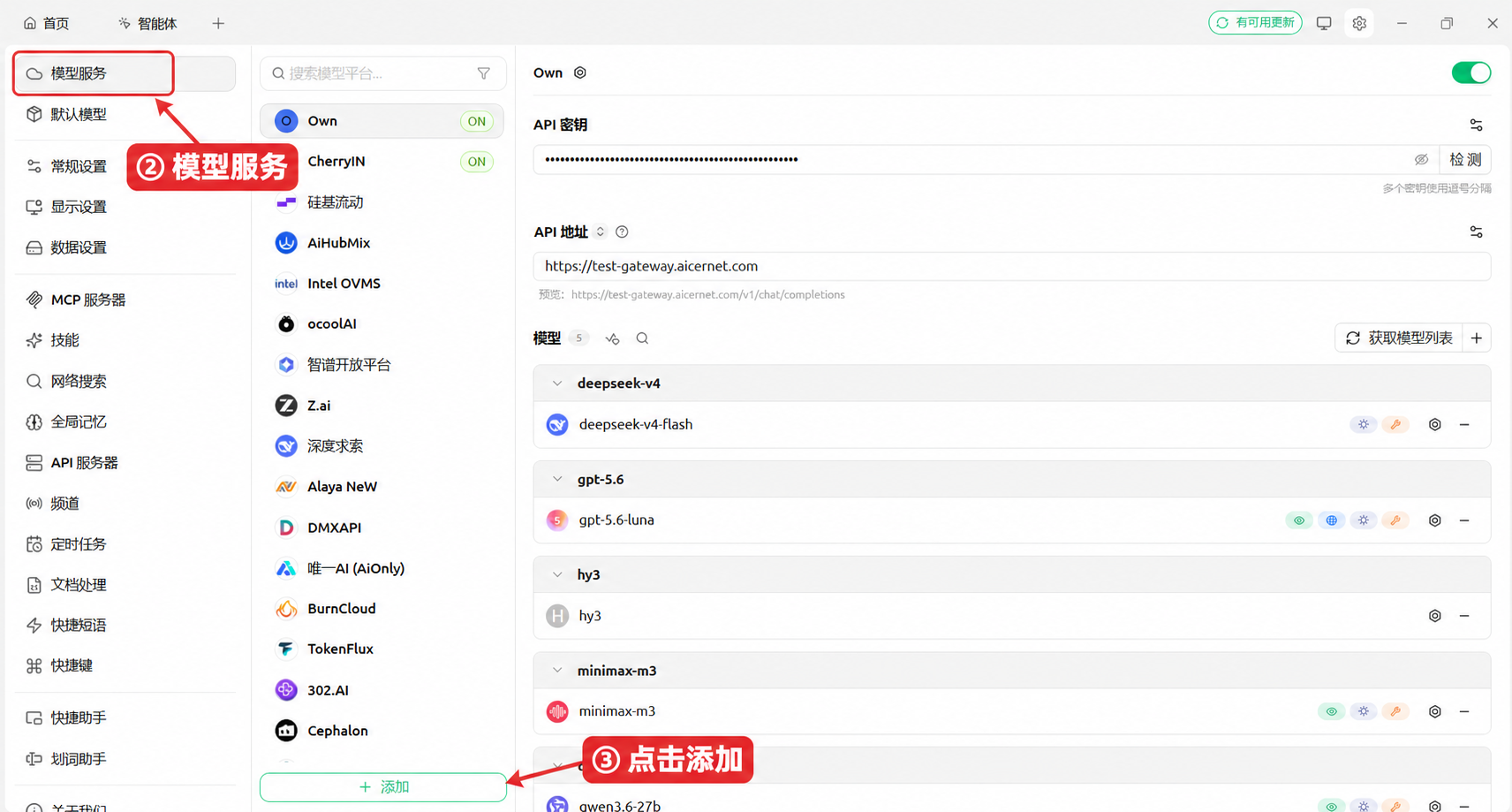The width and height of the screenshot is (1512, 812).
Task: Add a model with plus button
Action: click(x=1477, y=338)
